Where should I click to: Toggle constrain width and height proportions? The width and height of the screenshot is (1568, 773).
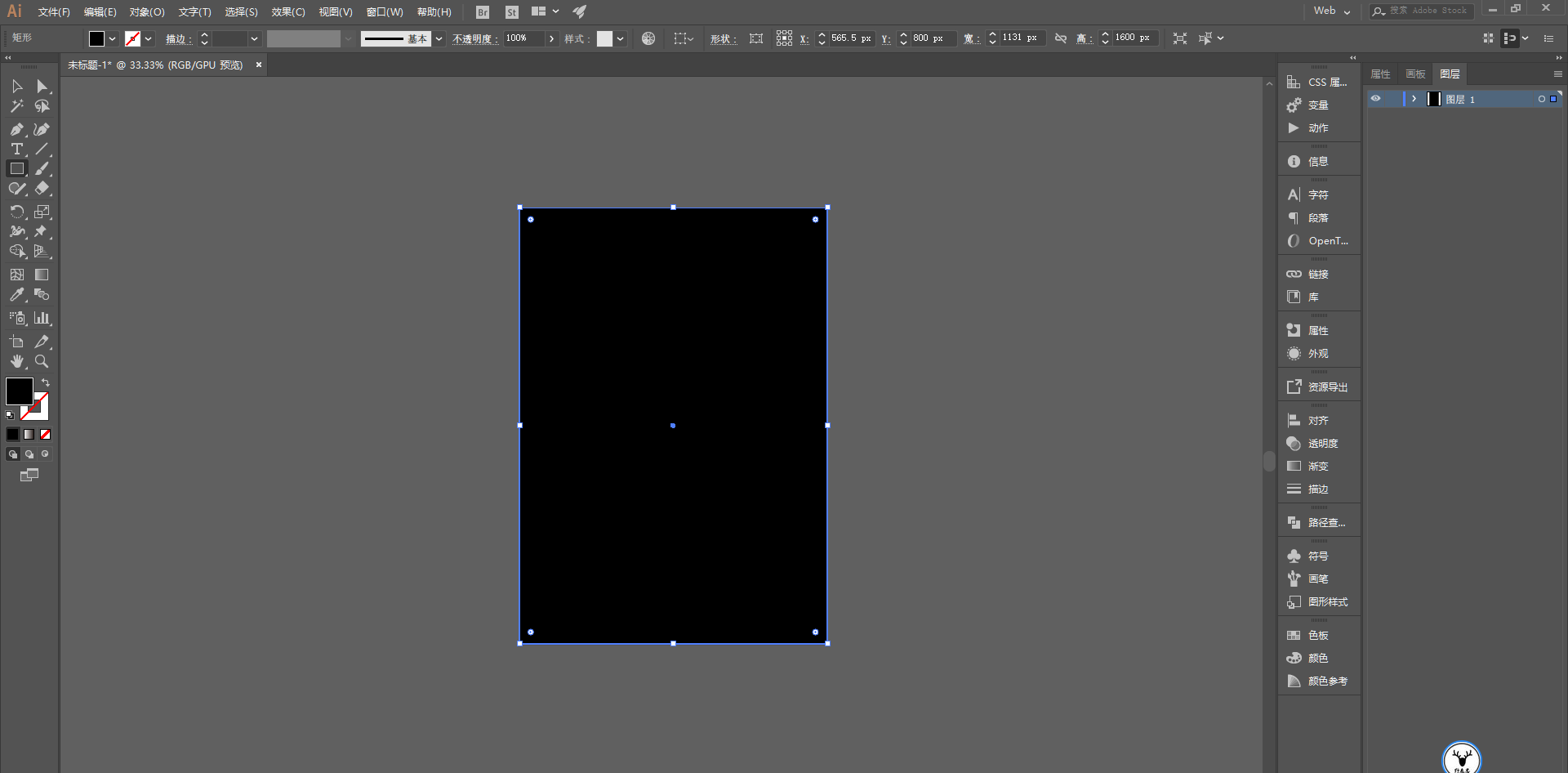(1061, 38)
